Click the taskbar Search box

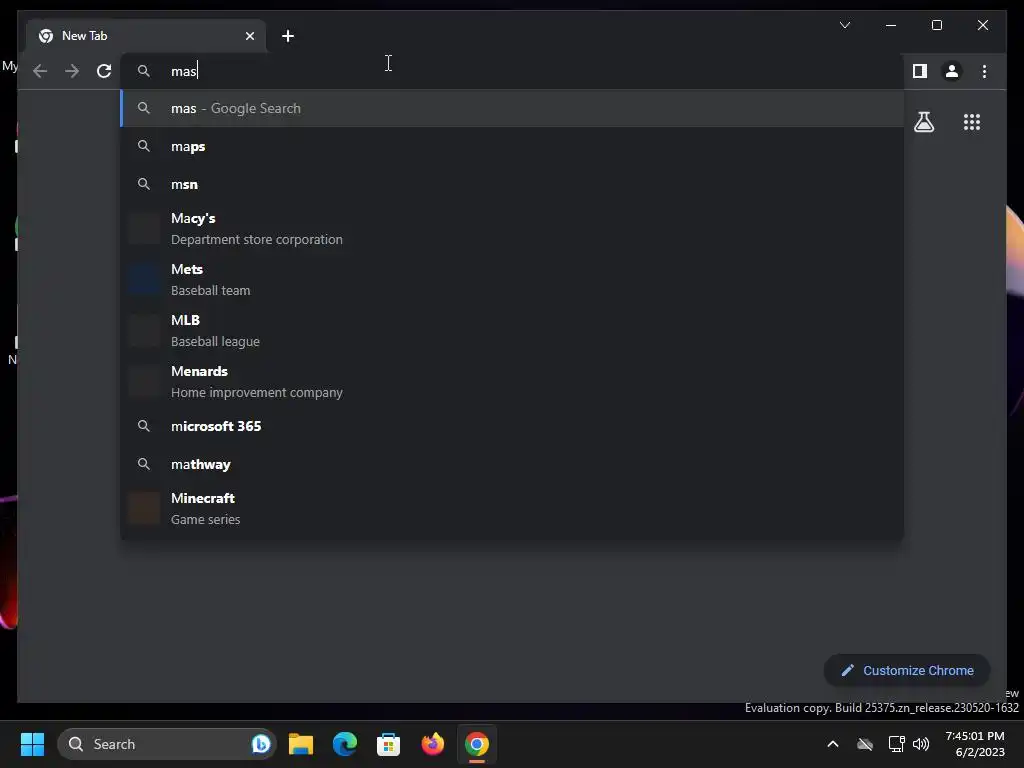click(x=167, y=744)
